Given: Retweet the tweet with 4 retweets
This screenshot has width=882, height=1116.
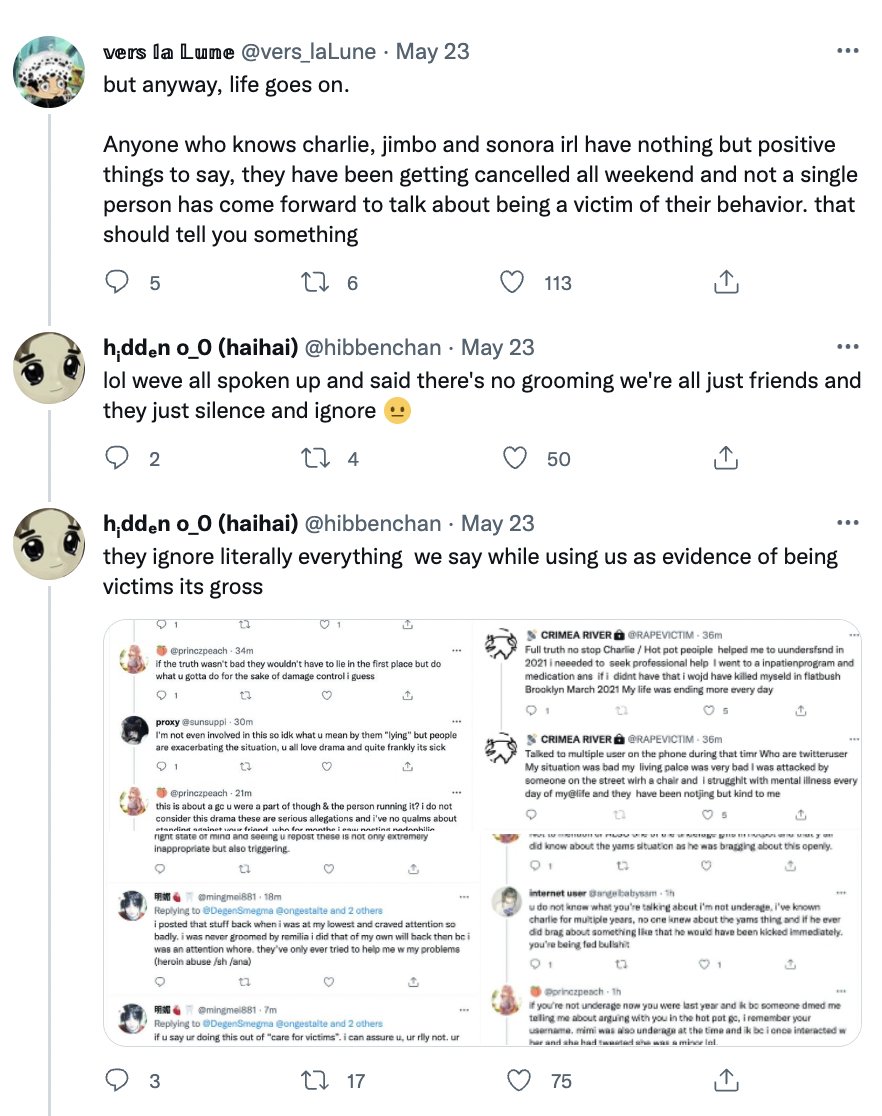Looking at the screenshot, I should coord(315,458).
